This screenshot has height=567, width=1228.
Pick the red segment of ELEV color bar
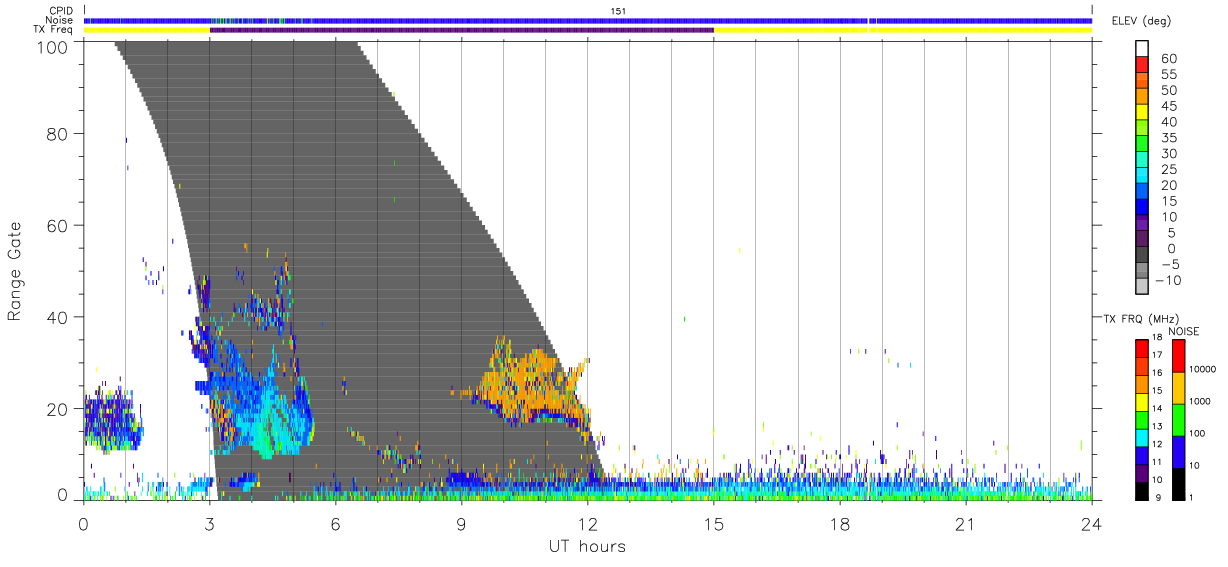1142,65
